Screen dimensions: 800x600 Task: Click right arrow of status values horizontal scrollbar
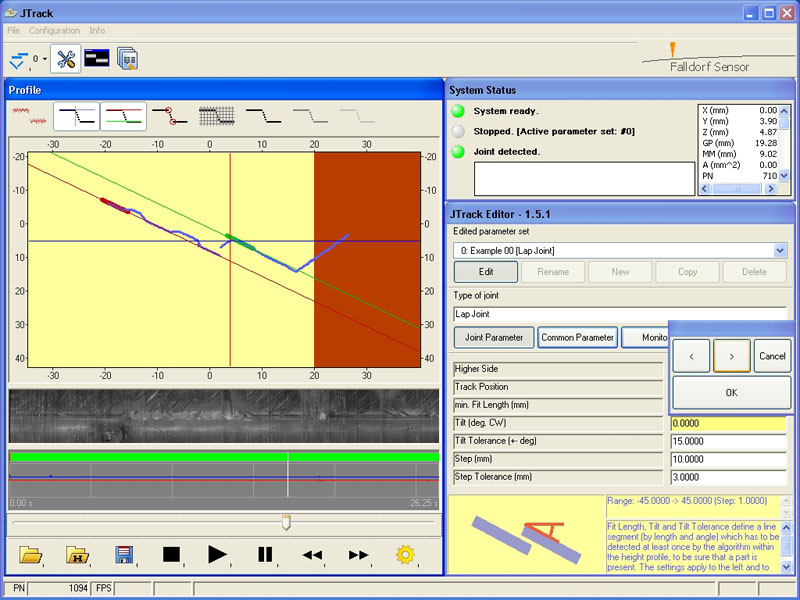pyautogui.click(x=771, y=188)
